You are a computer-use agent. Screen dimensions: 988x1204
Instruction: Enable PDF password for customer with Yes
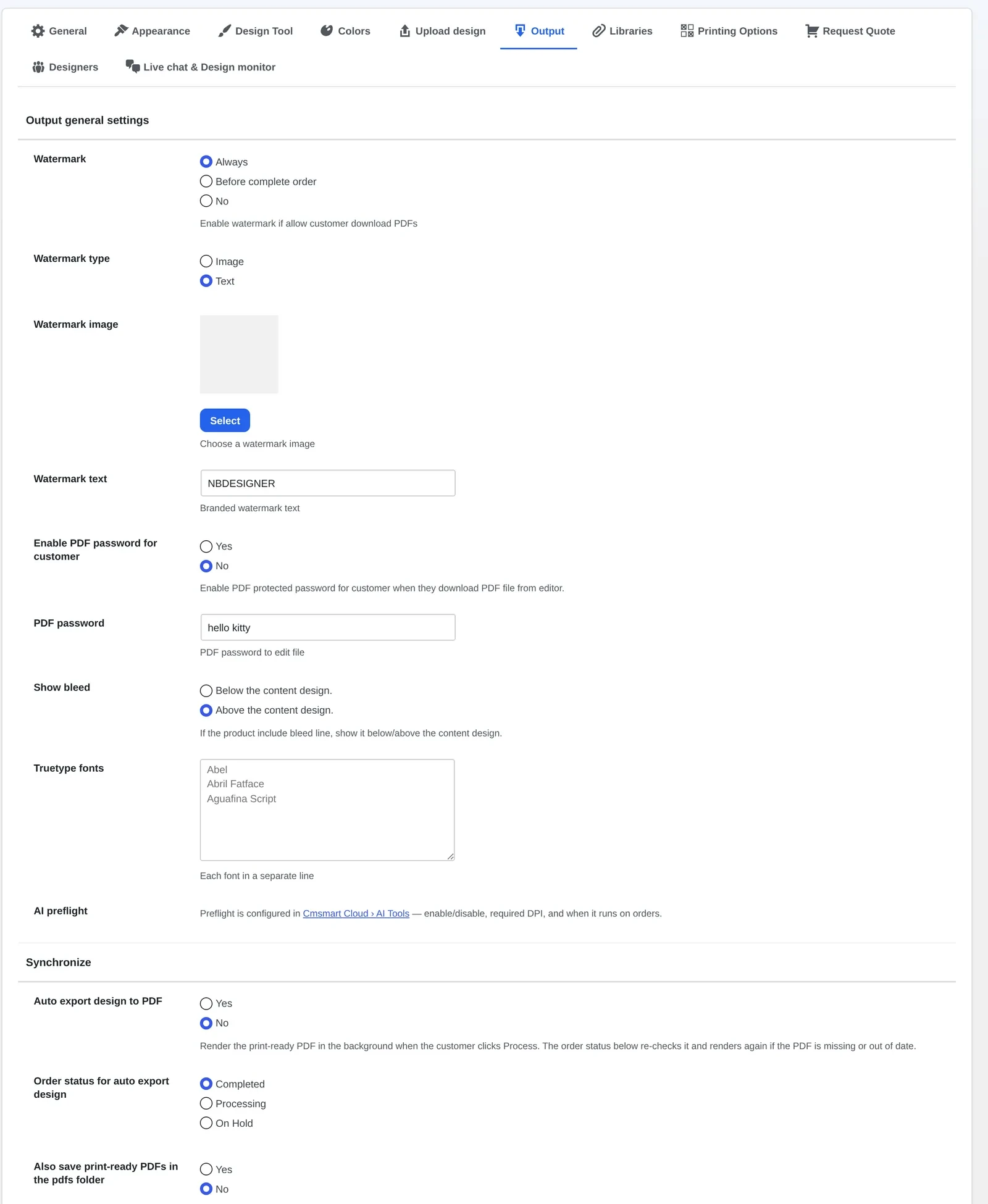click(x=206, y=546)
